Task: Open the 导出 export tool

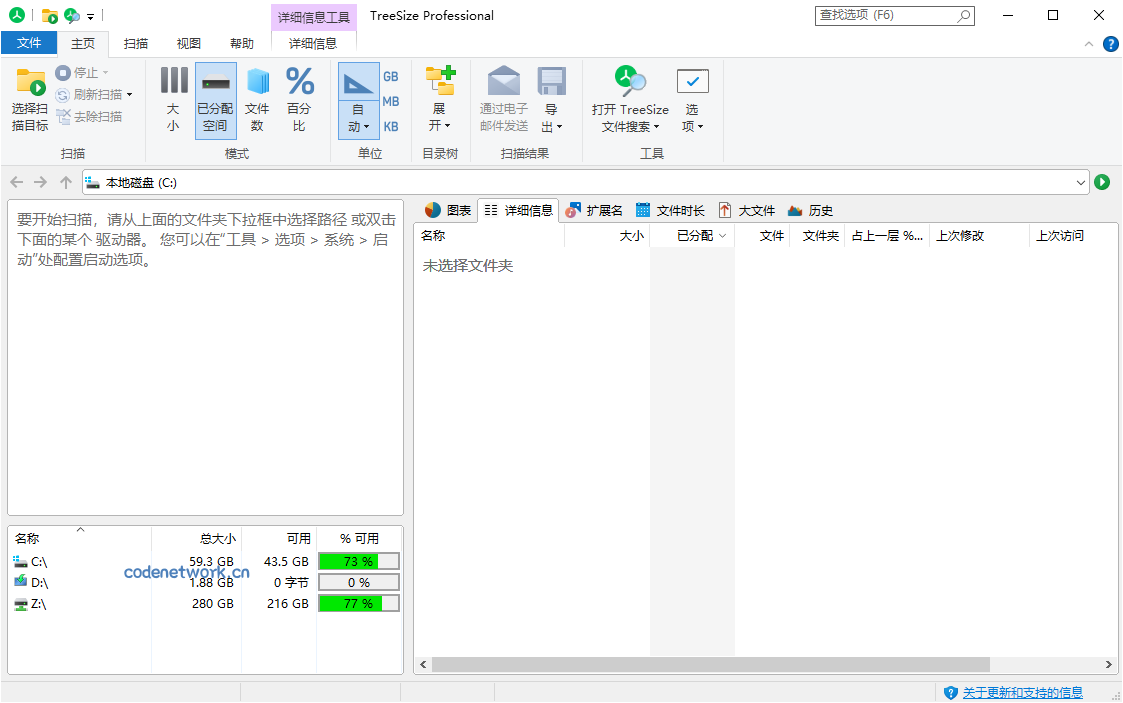Action: (551, 98)
